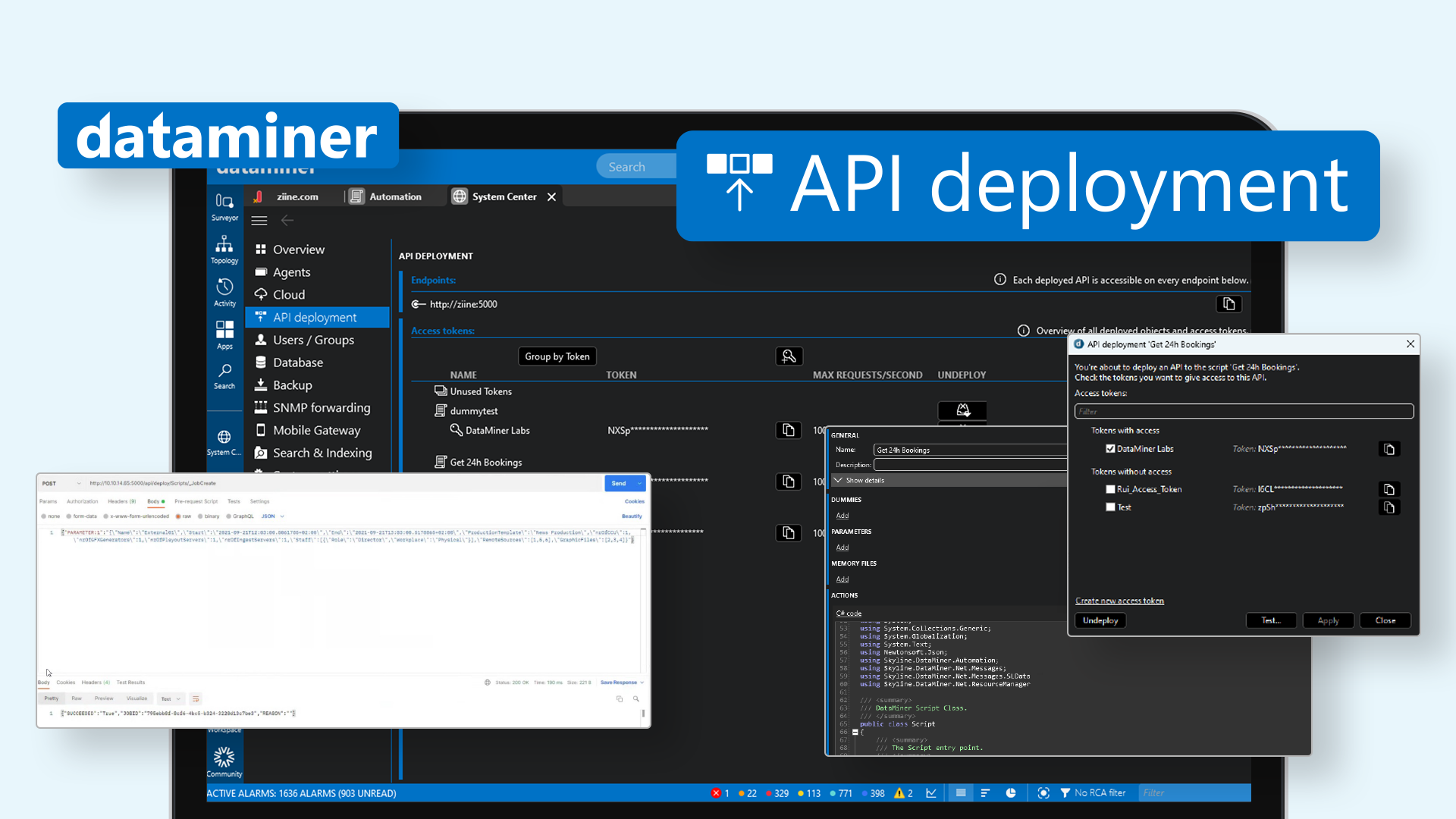Image resolution: width=1456 pixels, height=819 pixels.
Task: Open the Apps sidebar icon
Action: 224,329
